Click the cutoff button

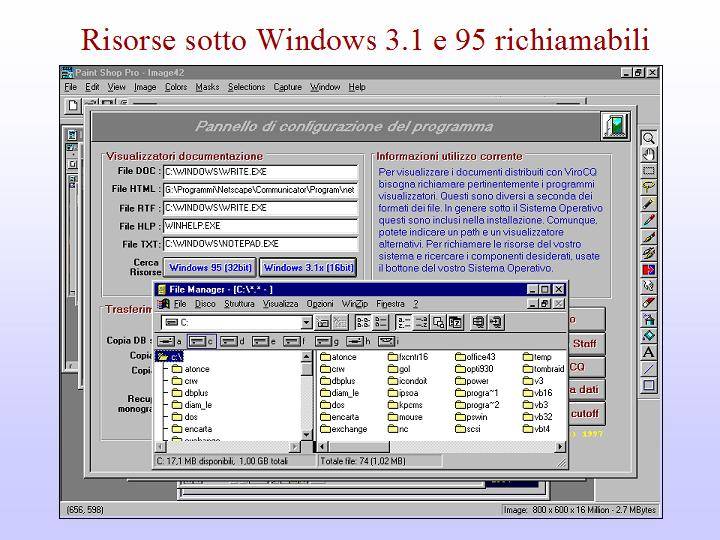585,413
